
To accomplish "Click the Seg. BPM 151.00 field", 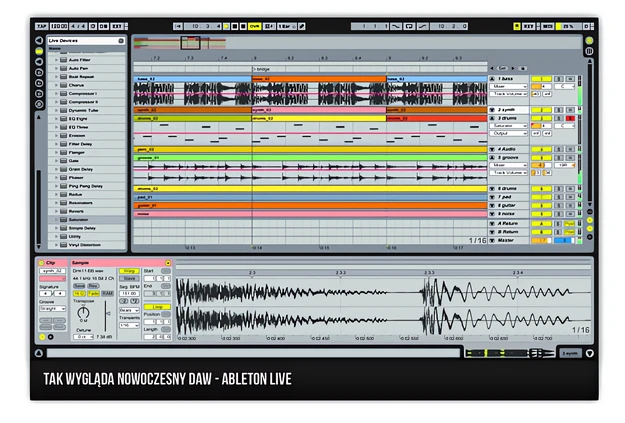I will (129, 293).
